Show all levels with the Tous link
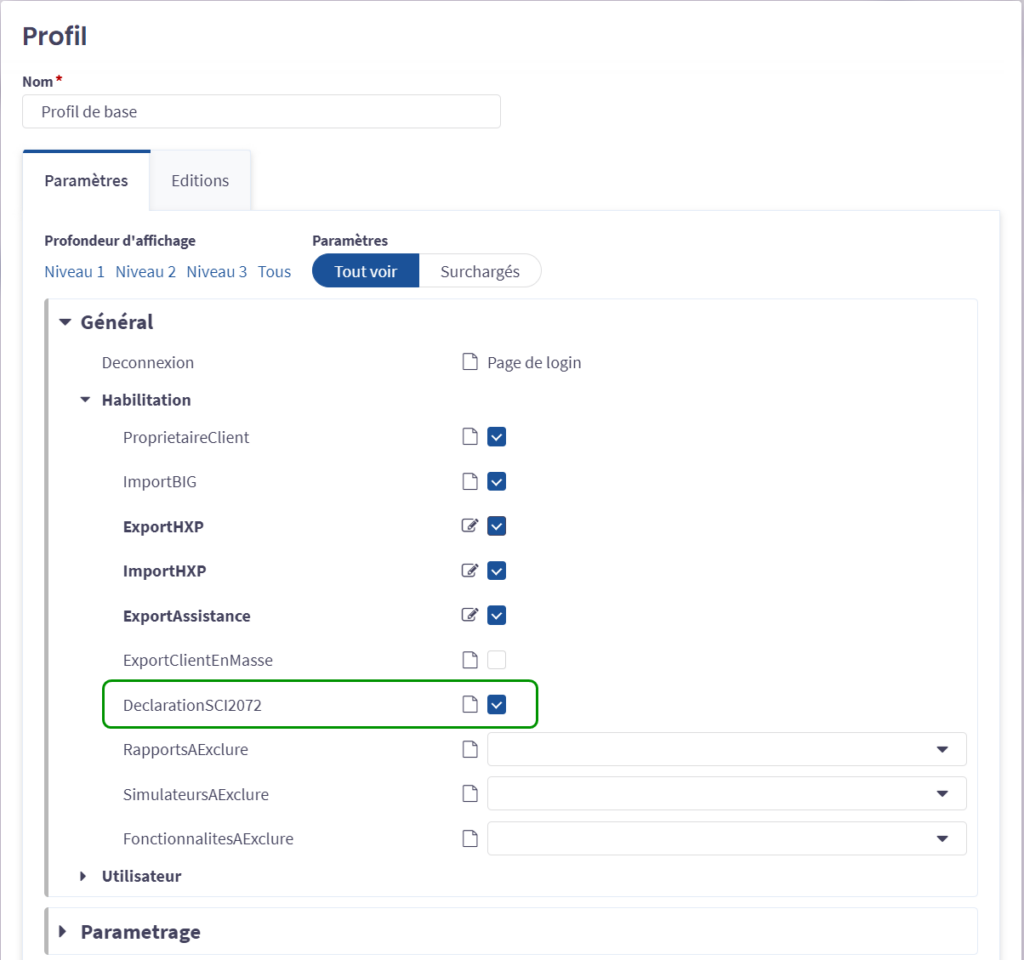 [x=274, y=272]
